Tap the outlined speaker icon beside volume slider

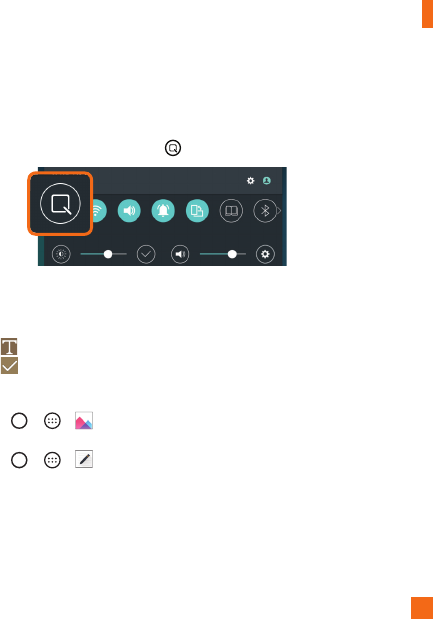[180, 254]
